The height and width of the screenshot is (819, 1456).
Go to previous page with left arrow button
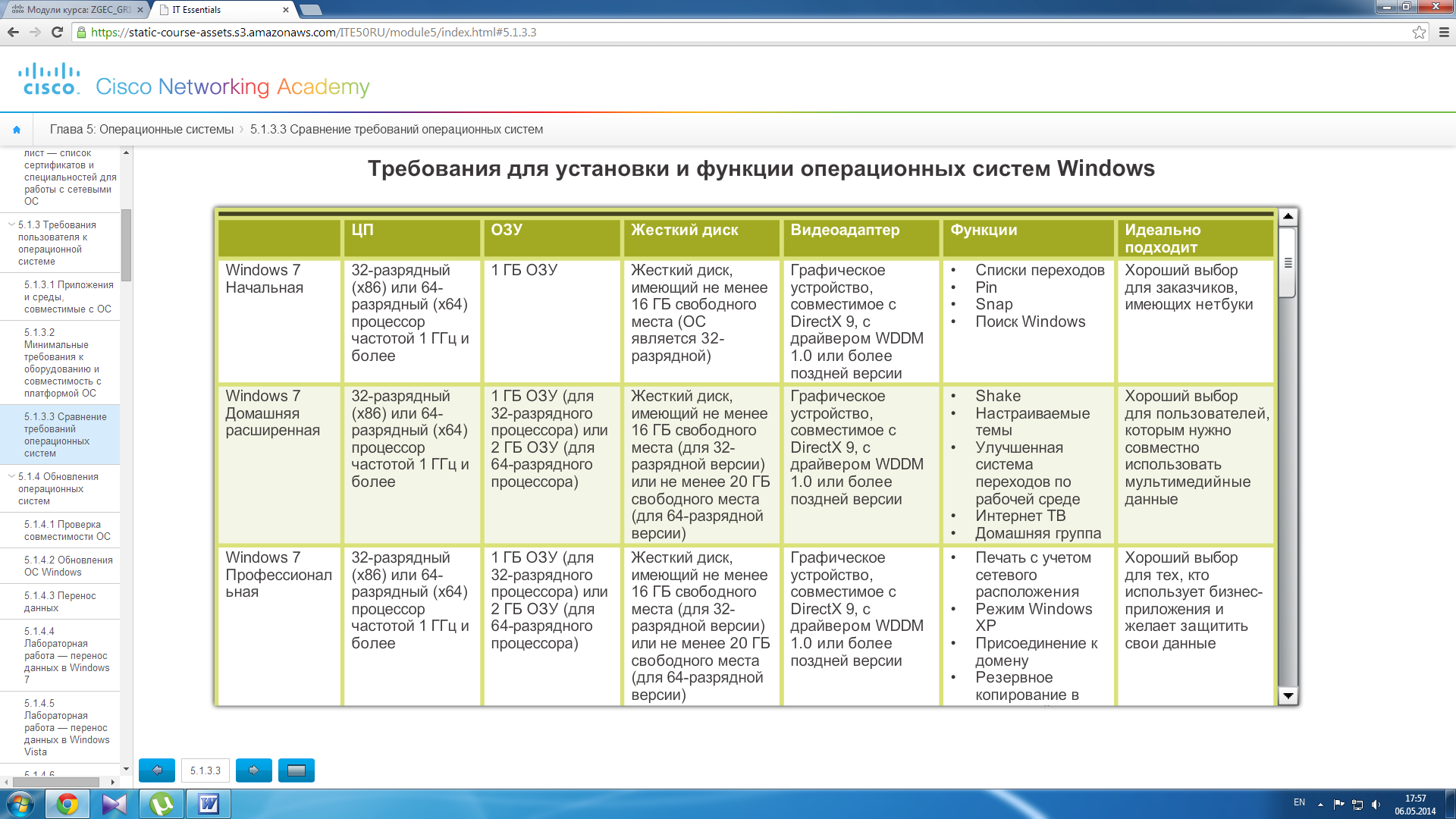click(x=157, y=770)
